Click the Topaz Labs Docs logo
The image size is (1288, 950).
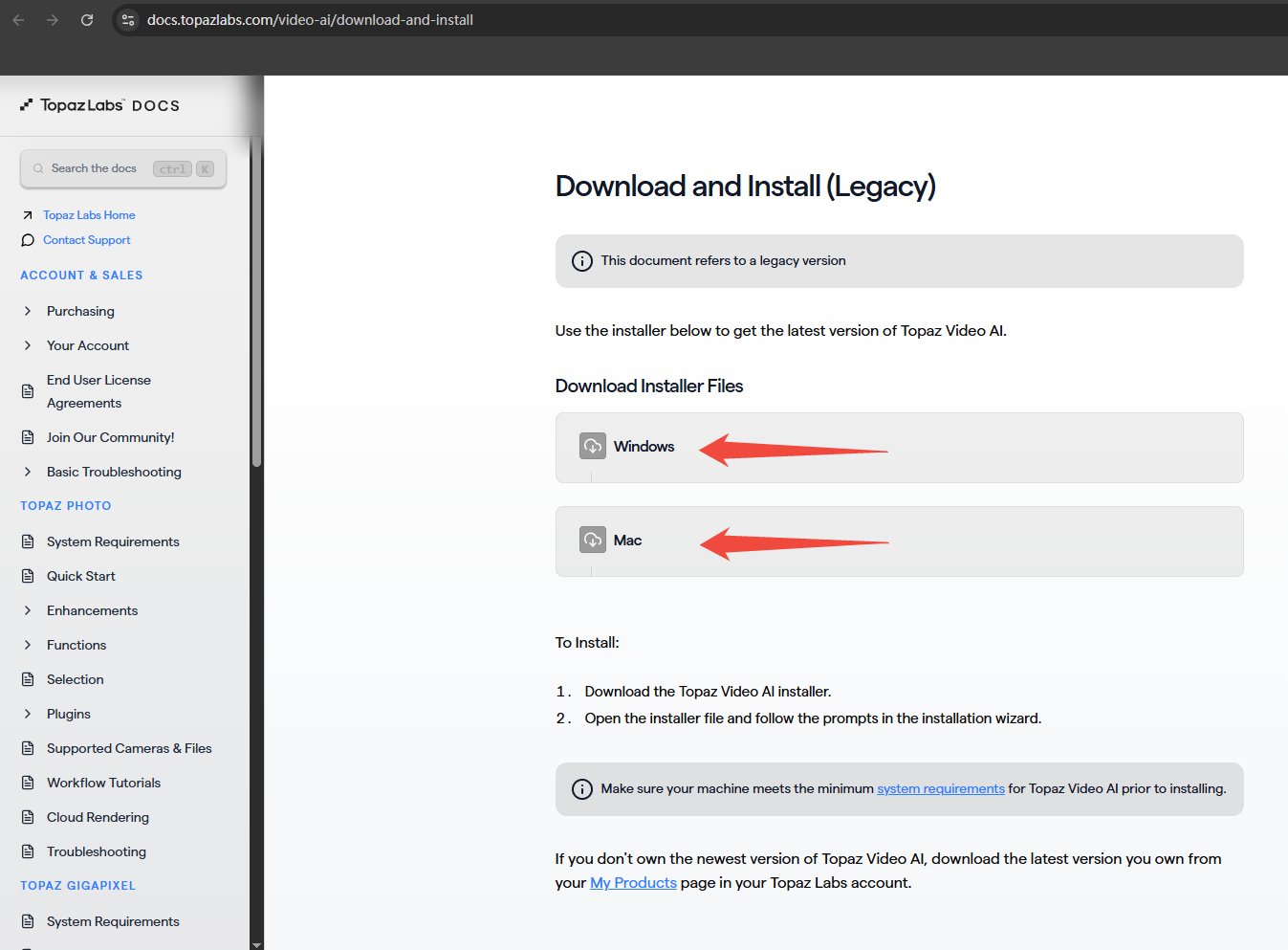100,105
